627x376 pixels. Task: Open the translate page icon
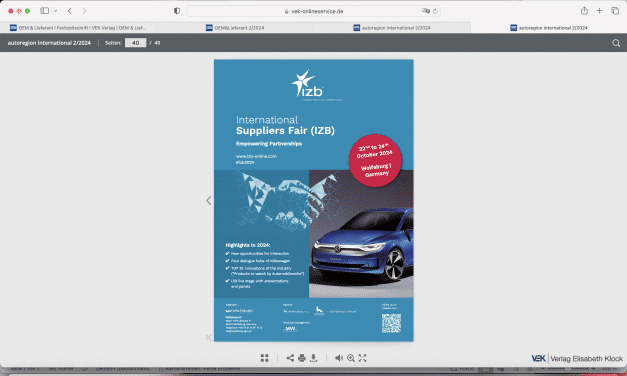(x=426, y=11)
